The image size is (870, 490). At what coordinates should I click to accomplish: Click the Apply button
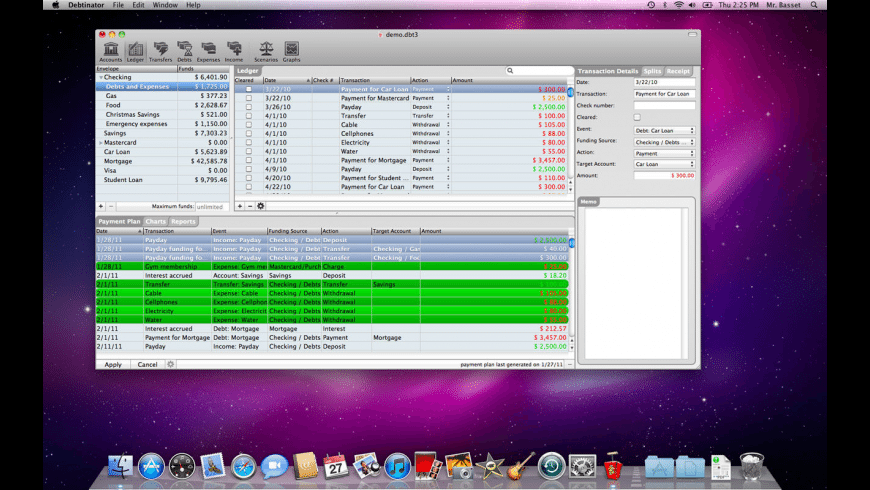click(113, 364)
